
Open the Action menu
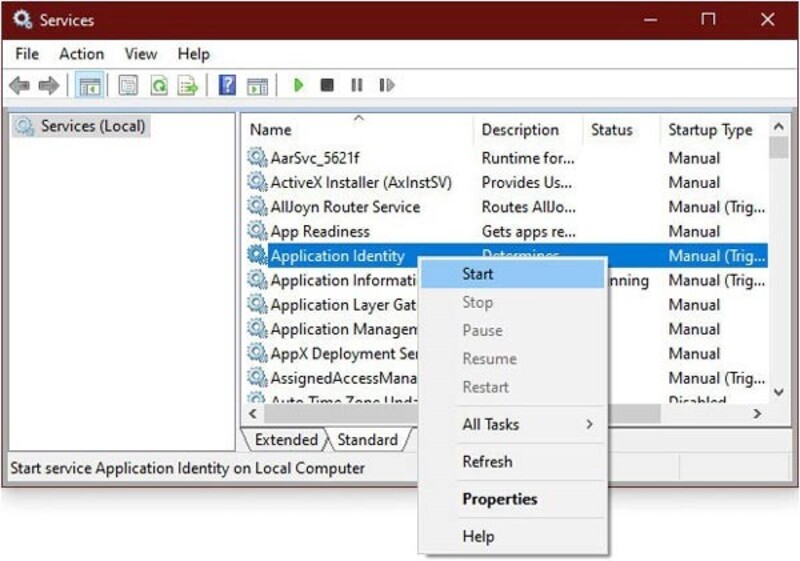(82, 54)
